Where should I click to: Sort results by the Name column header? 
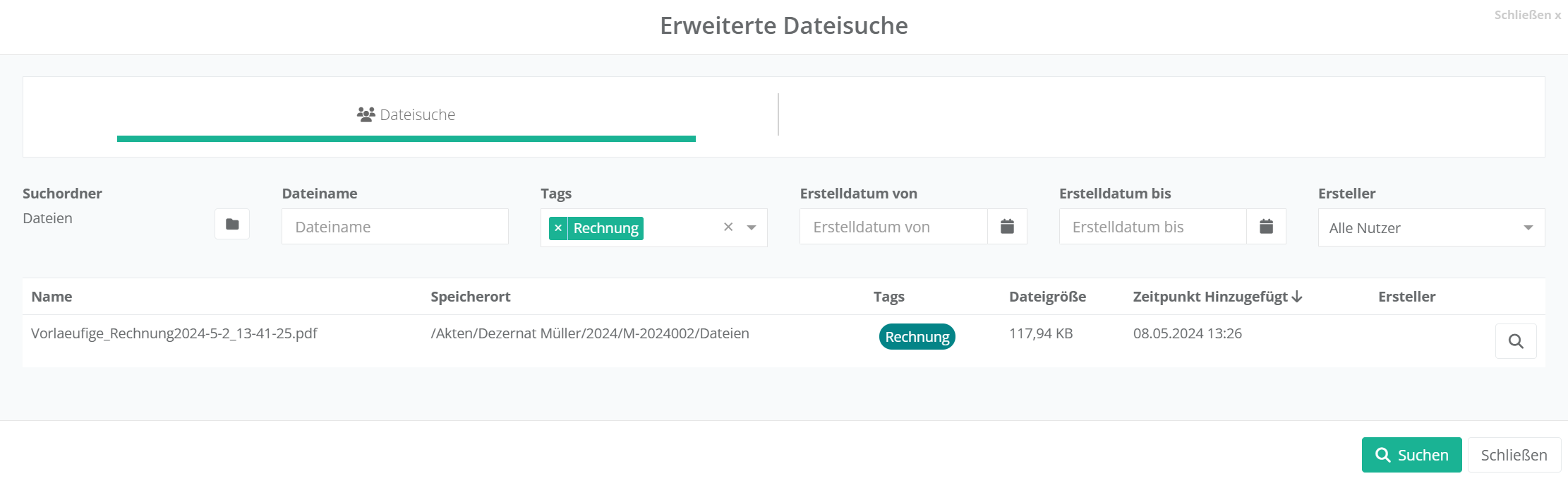[52, 297]
